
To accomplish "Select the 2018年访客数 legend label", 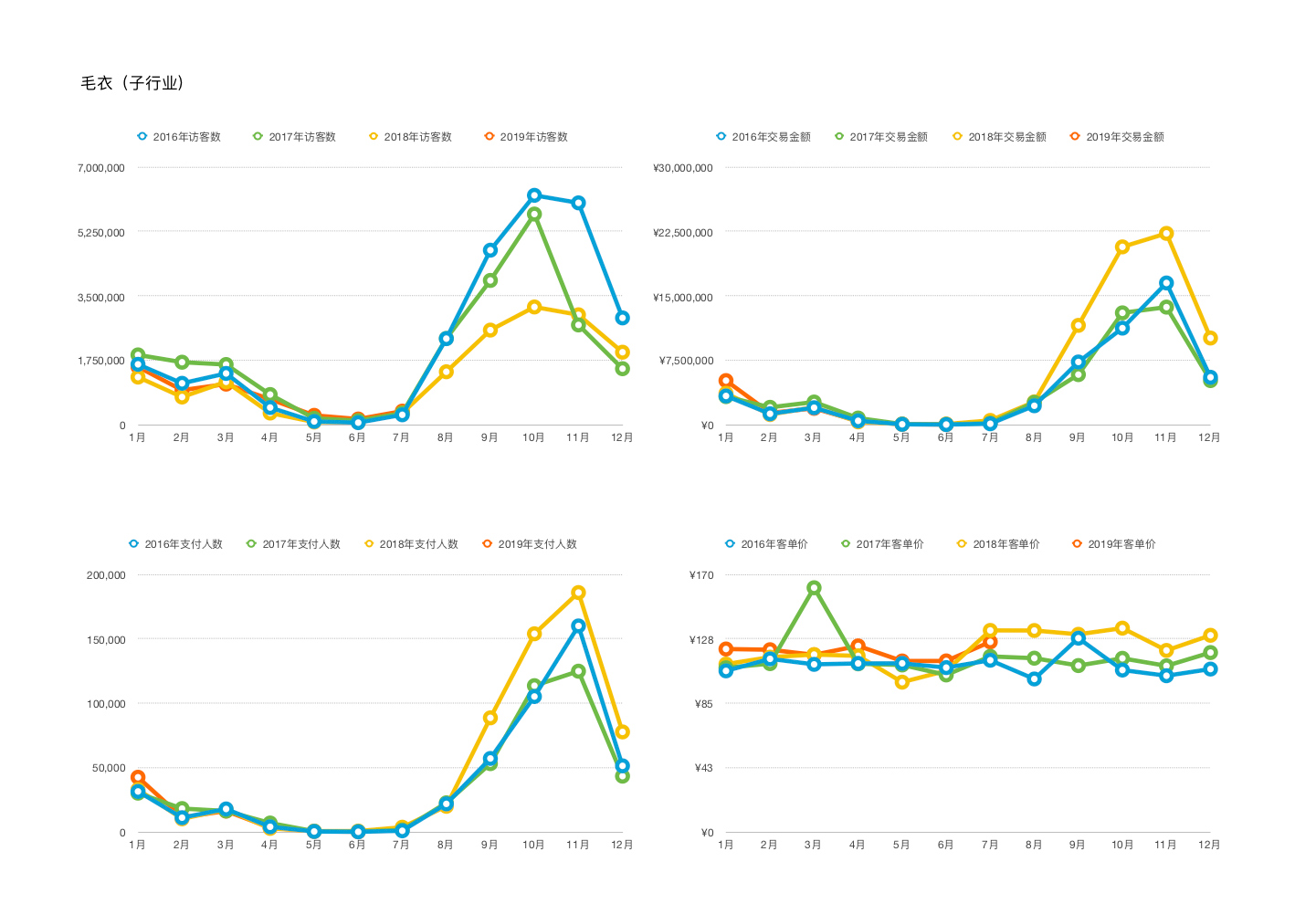I will click(x=417, y=137).
